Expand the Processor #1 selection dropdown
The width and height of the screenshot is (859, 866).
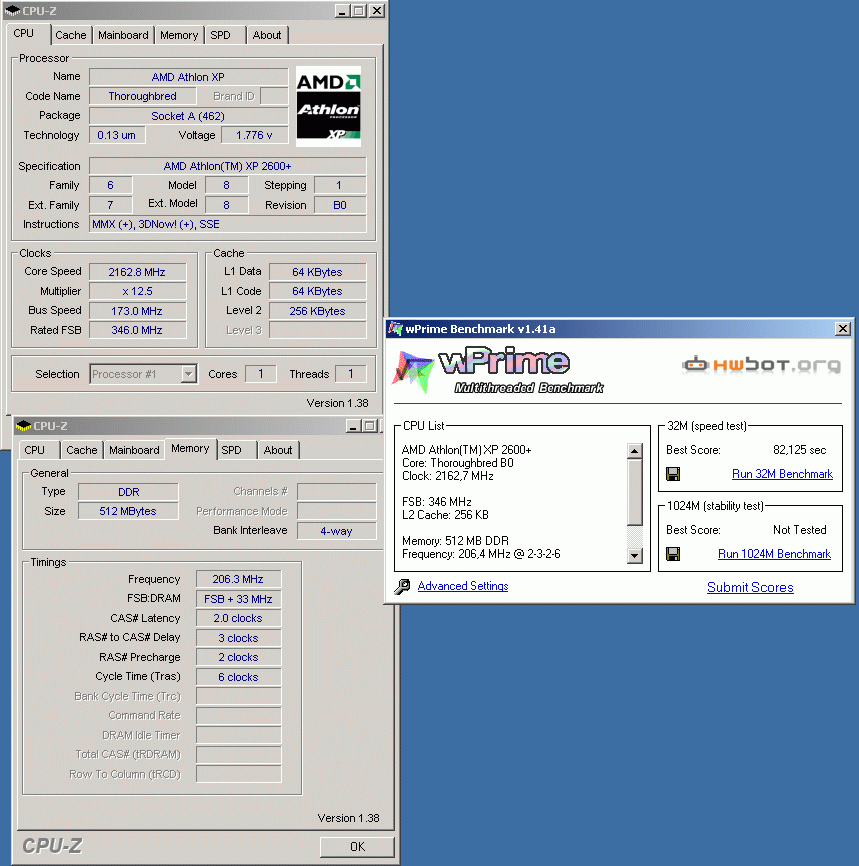(189, 374)
